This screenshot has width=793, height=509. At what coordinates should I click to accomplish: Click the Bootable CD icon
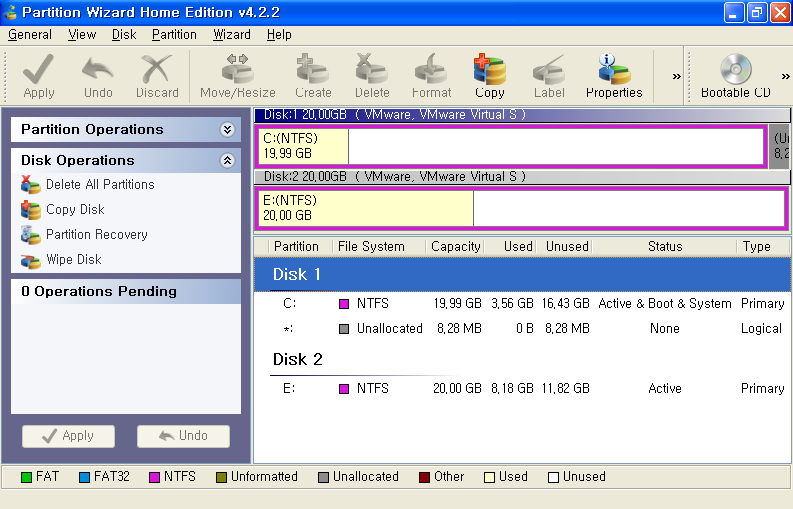click(735, 69)
